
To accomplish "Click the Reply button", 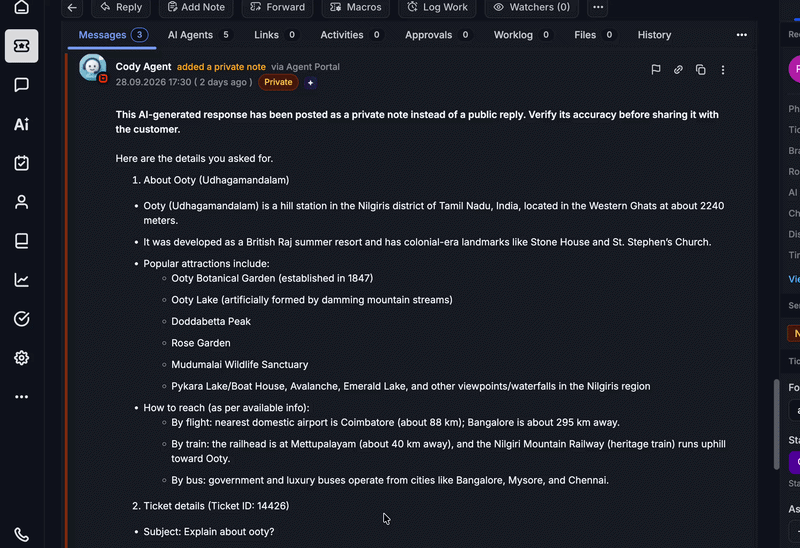I will point(121,7).
